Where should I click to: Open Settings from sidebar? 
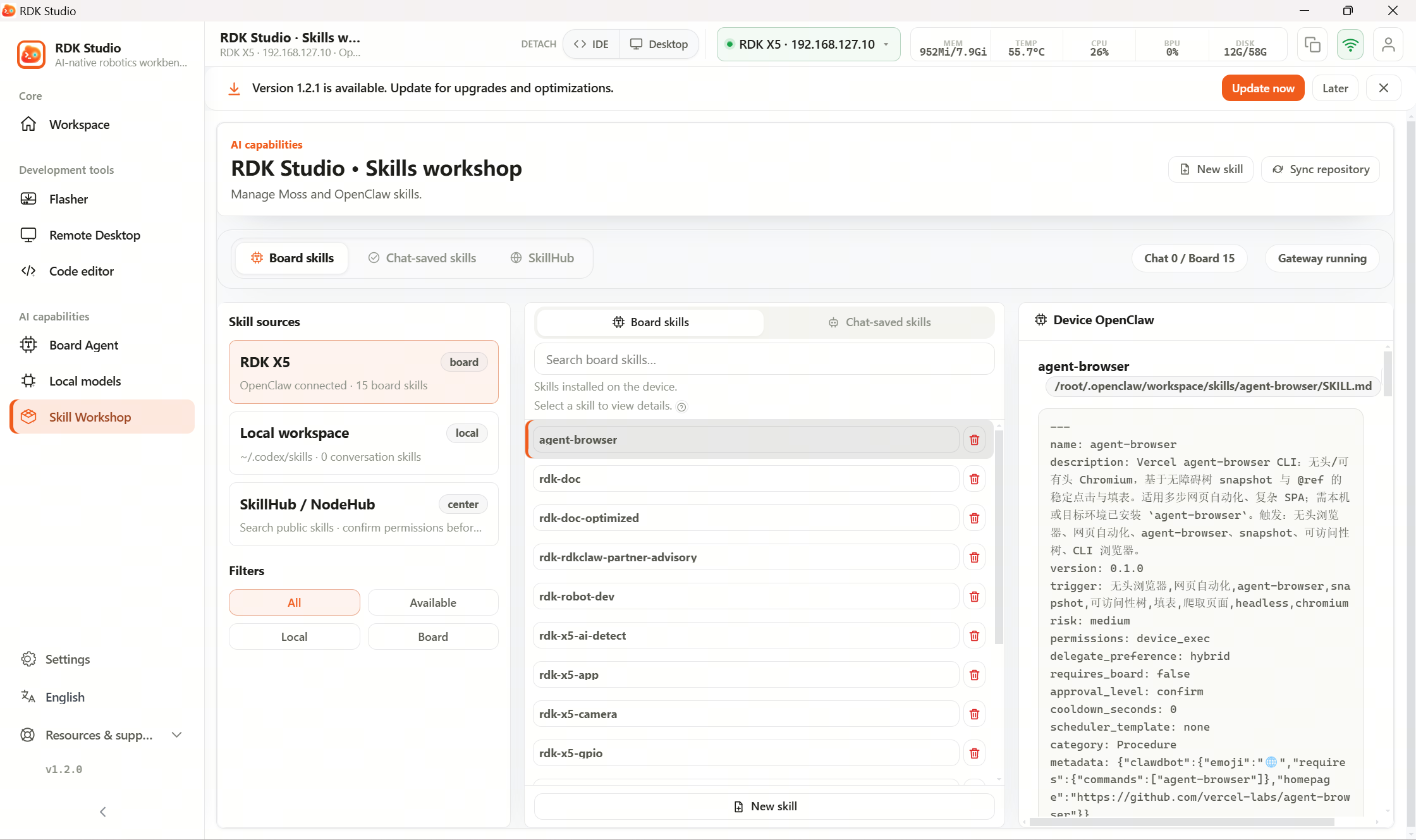coord(102,659)
